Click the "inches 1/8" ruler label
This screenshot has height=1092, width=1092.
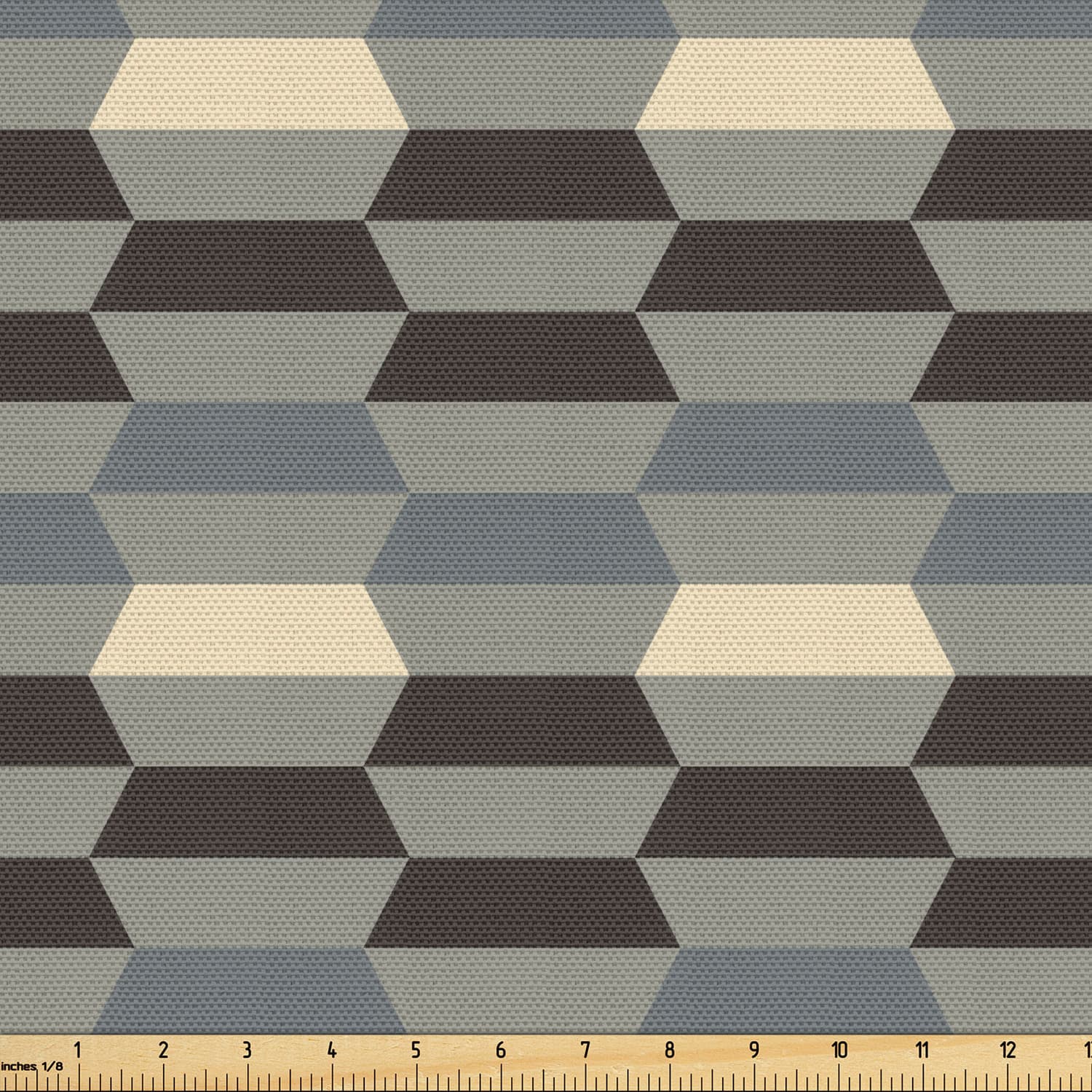pos(31,1066)
